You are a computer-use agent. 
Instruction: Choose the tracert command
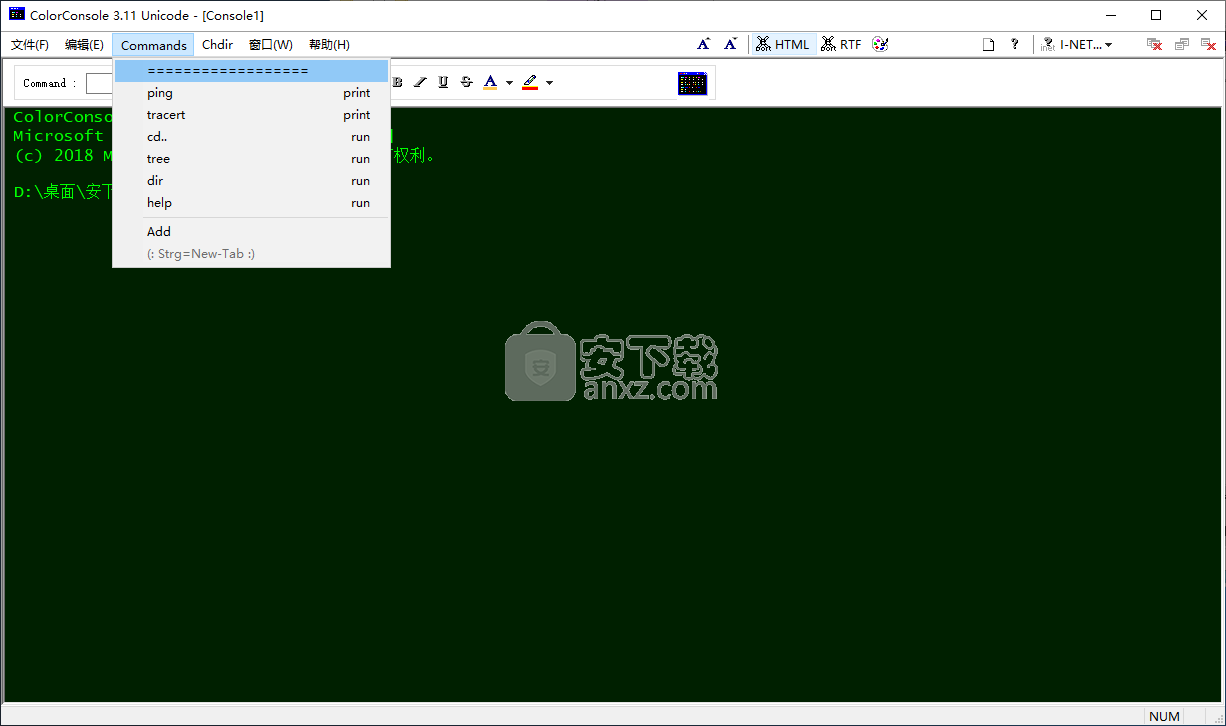point(251,115)
